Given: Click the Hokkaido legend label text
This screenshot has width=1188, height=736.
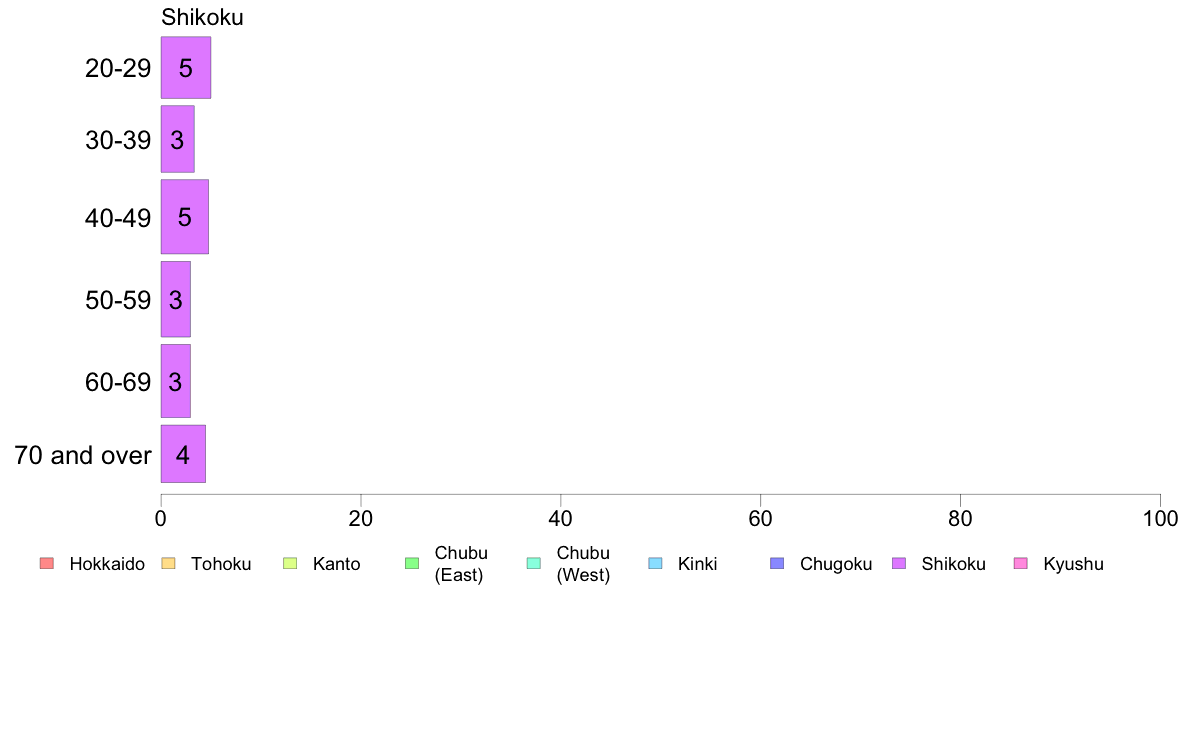Looking at the screenshot, I should 107,564.
